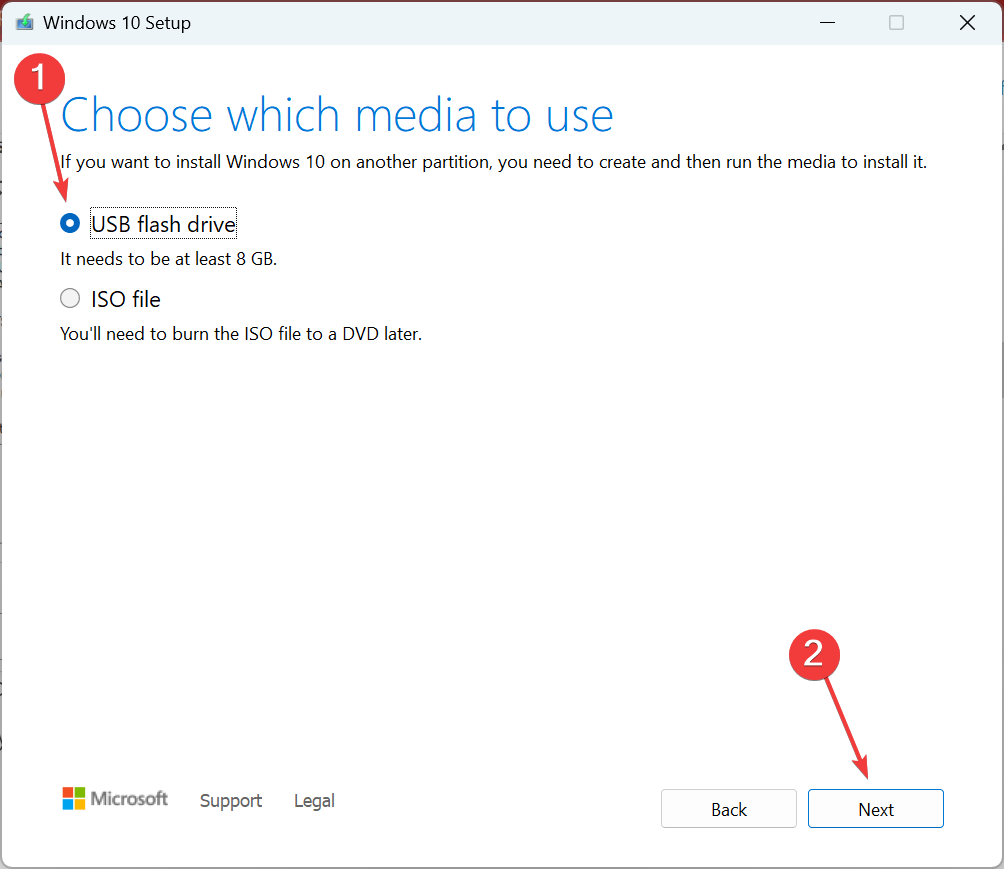Open the Legal link
This screenshot has width=1004, height=869.
[314, 800]
